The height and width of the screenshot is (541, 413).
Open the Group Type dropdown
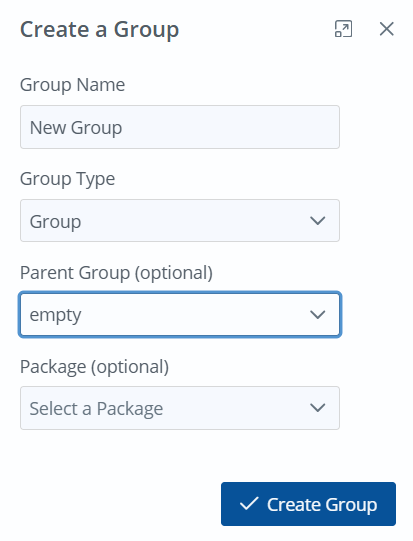pos(180,220)
